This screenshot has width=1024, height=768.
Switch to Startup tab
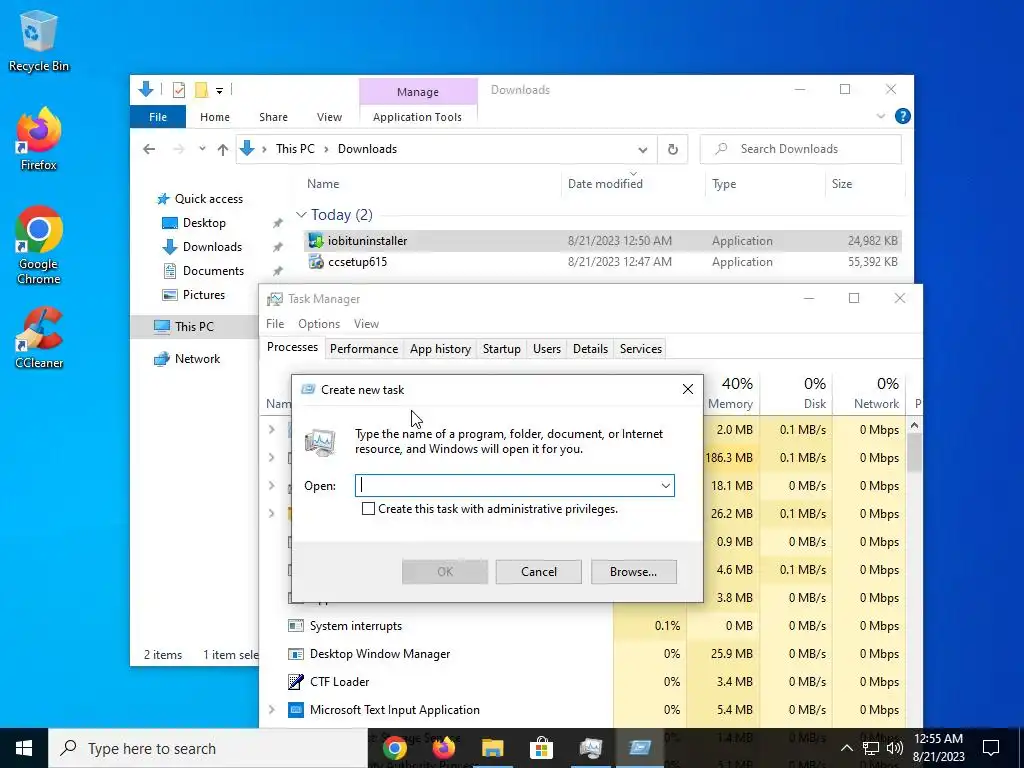click(x=502, y=349)
